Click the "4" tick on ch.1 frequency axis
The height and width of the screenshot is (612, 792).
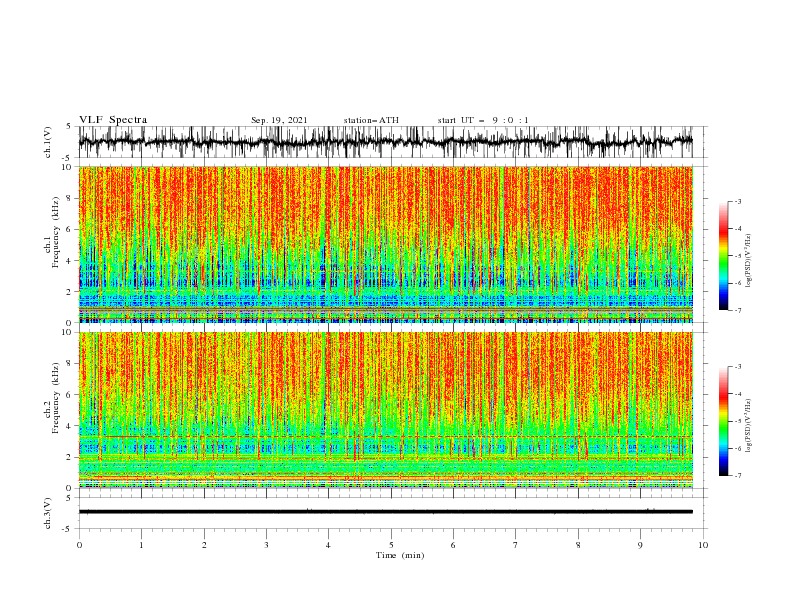coord(69,261)
